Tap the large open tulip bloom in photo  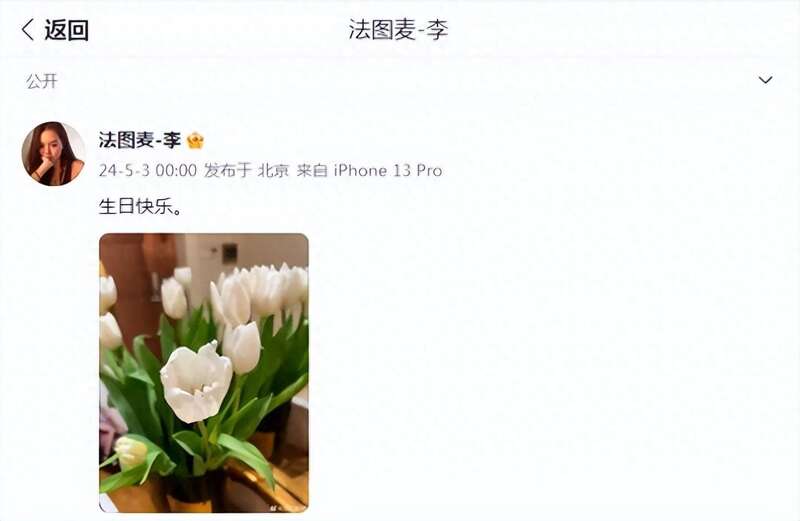click(x=197, y=382)
